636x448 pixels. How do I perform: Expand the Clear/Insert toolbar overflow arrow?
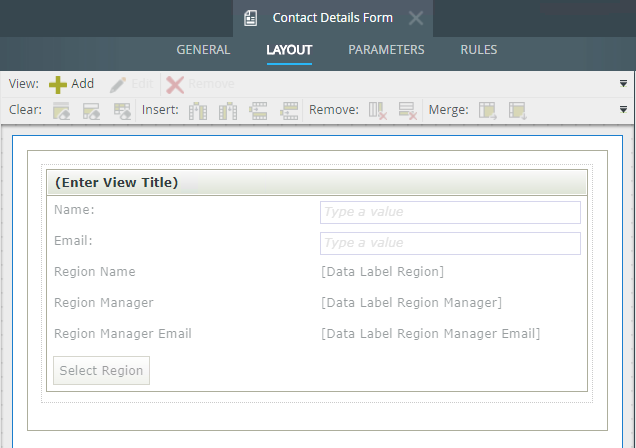point(623,110)
